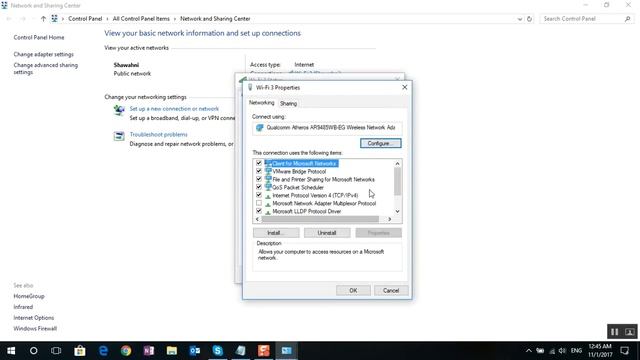This screenshot has width=640, height=360.
Task: Uncheck Client for Microsoft Networks
Action: tap(259, 163)
